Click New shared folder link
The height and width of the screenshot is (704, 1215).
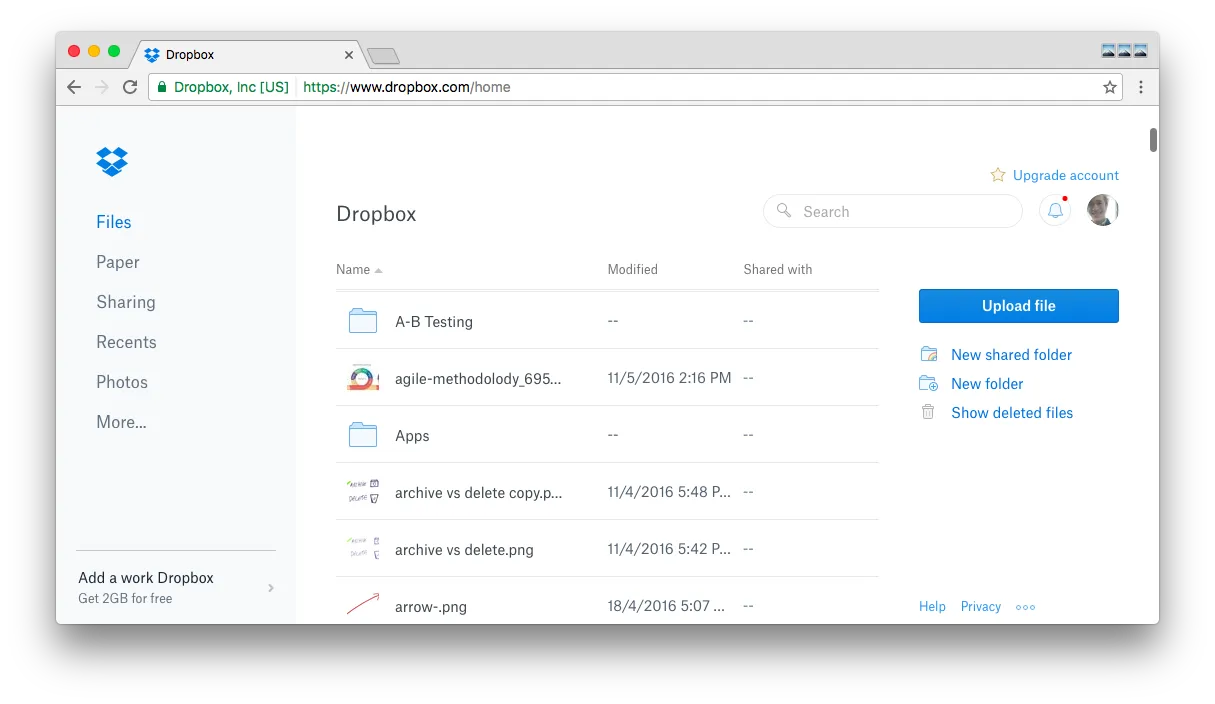(1011, 354)
